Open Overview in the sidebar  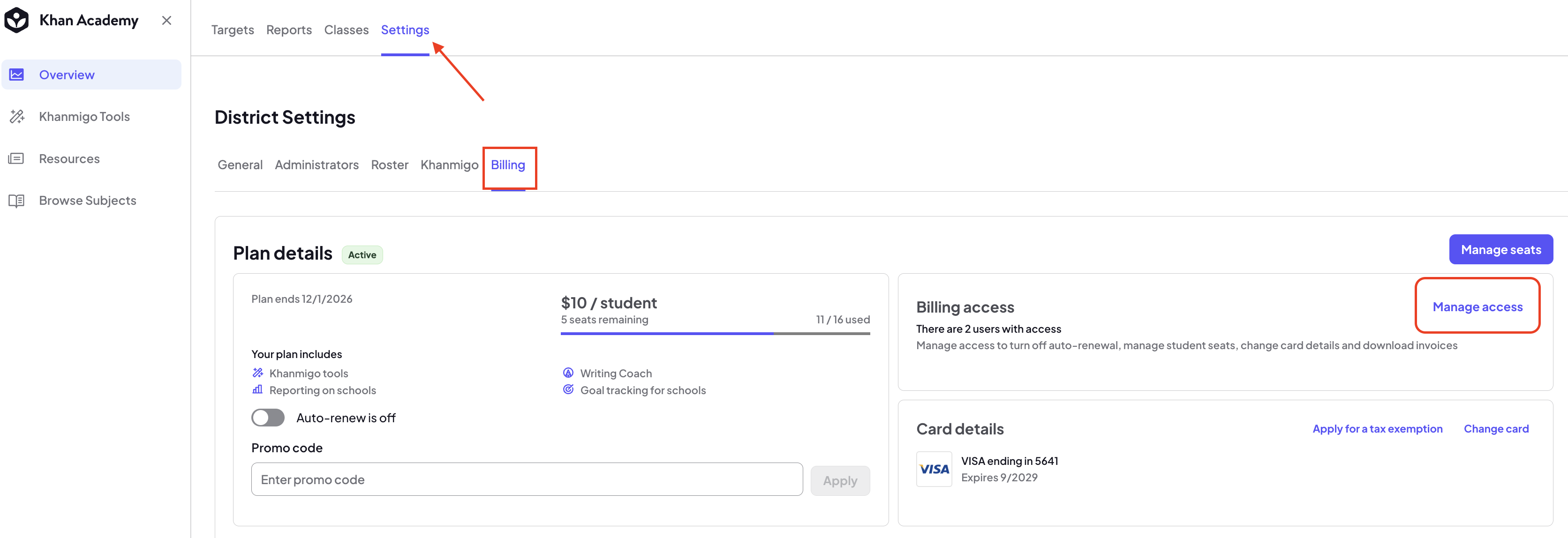coord(91,75)
